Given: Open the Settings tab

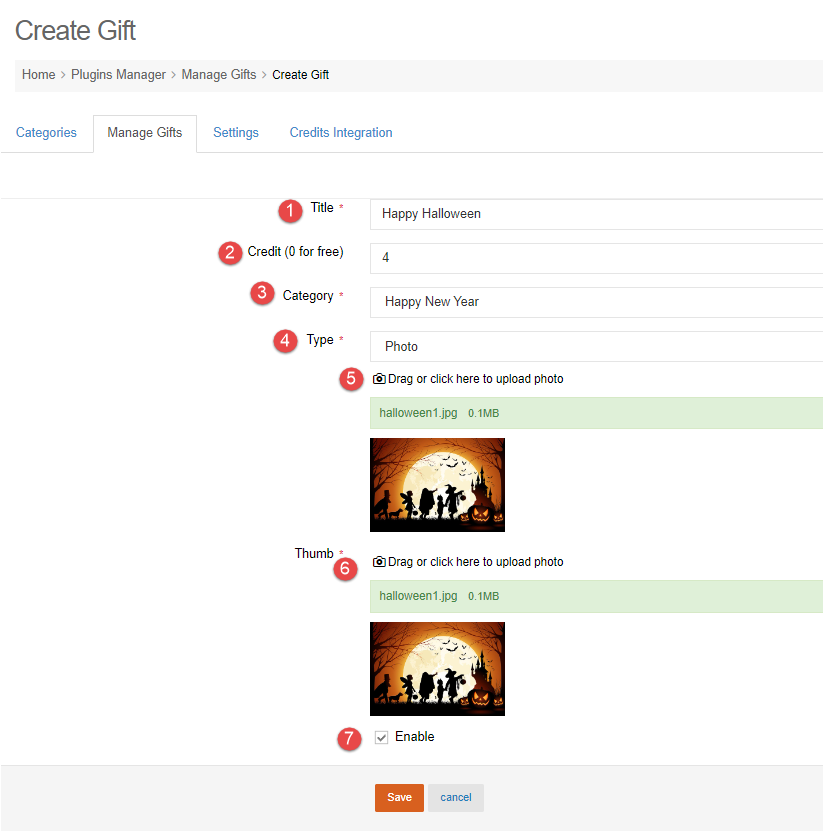Looking at the screenshot, I should tap(236, 133).
